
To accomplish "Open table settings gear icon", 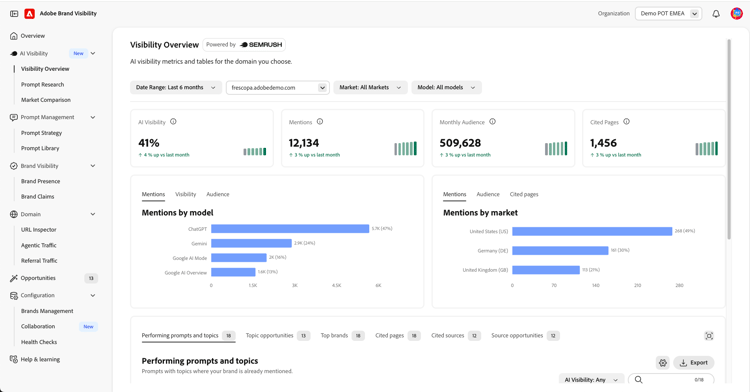I will point(662,363).
